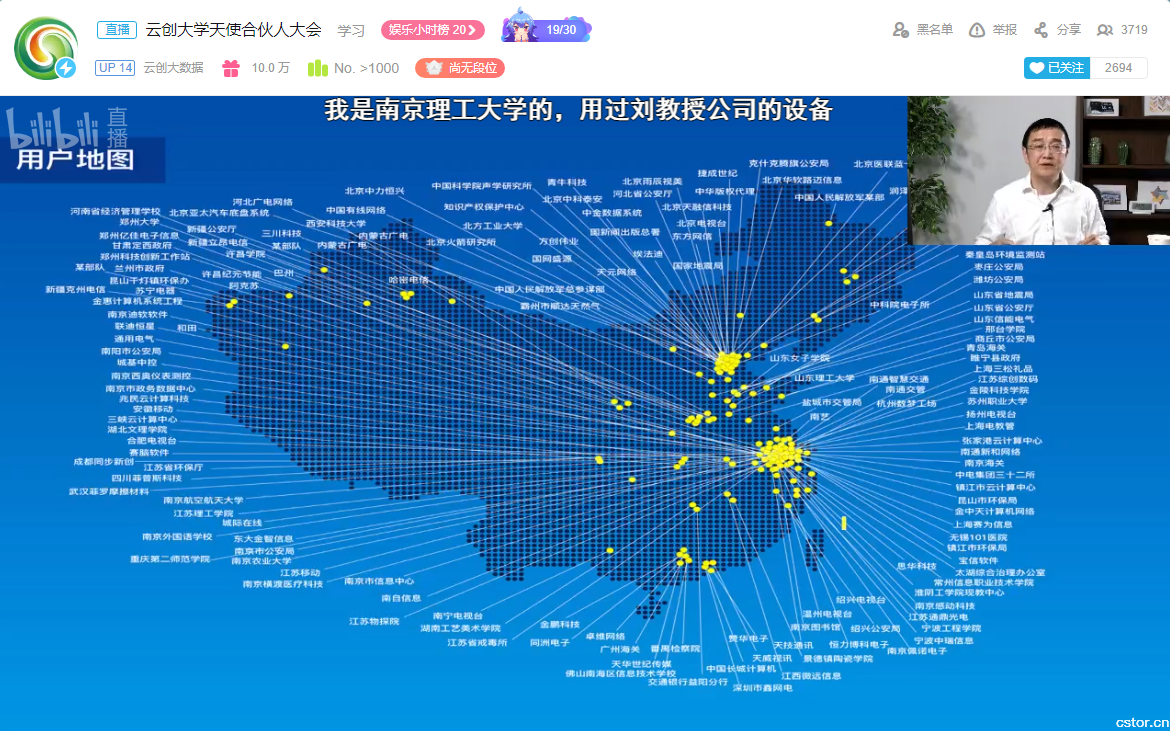This screenshot has width=1170, height=731.
Task: Click the 深圳市鑫网电 map label
Action: (763, 688)
